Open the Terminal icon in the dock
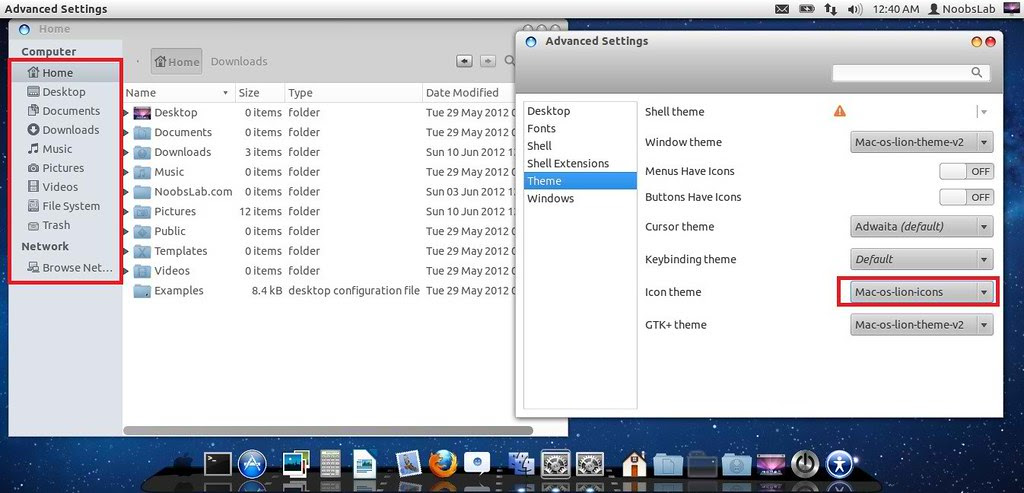This screenshot has height=493, width=1024. 217,464
